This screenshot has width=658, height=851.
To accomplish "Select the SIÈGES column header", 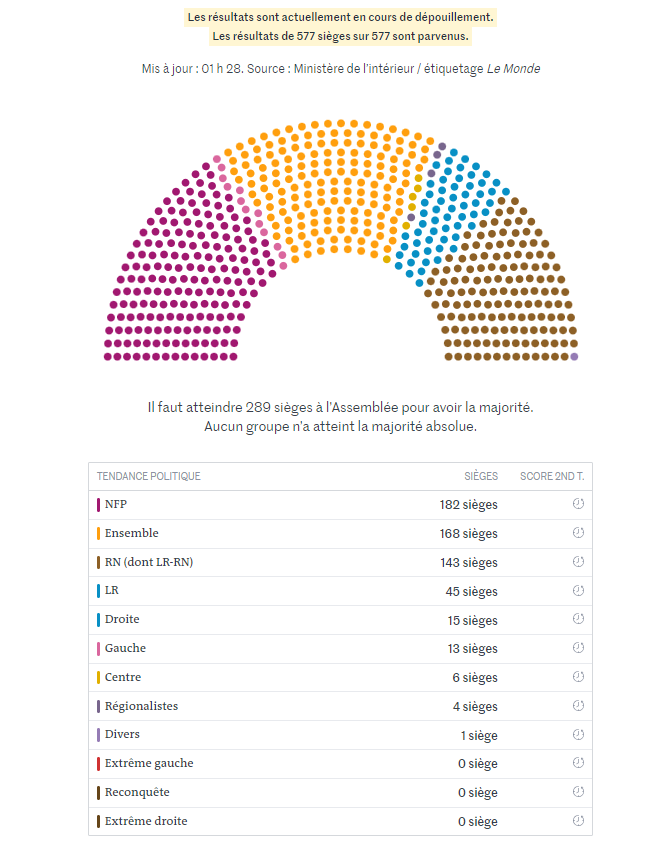I will [x=481, y=476].
